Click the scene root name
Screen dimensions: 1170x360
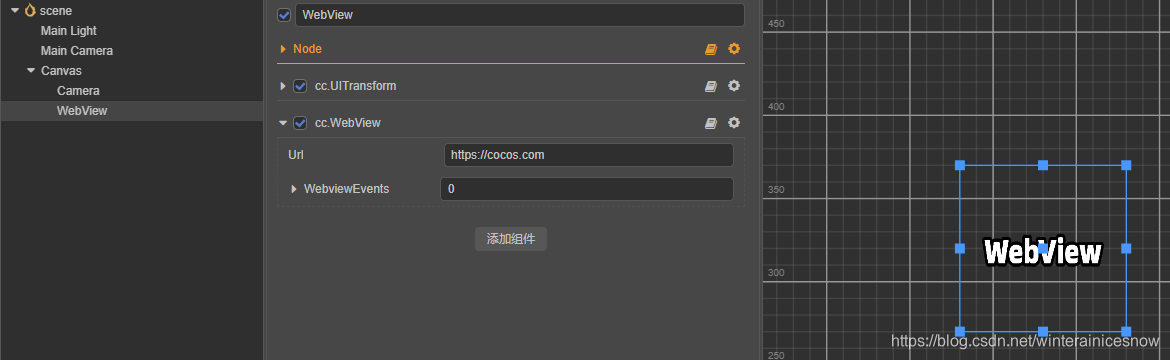pos(56,10)
